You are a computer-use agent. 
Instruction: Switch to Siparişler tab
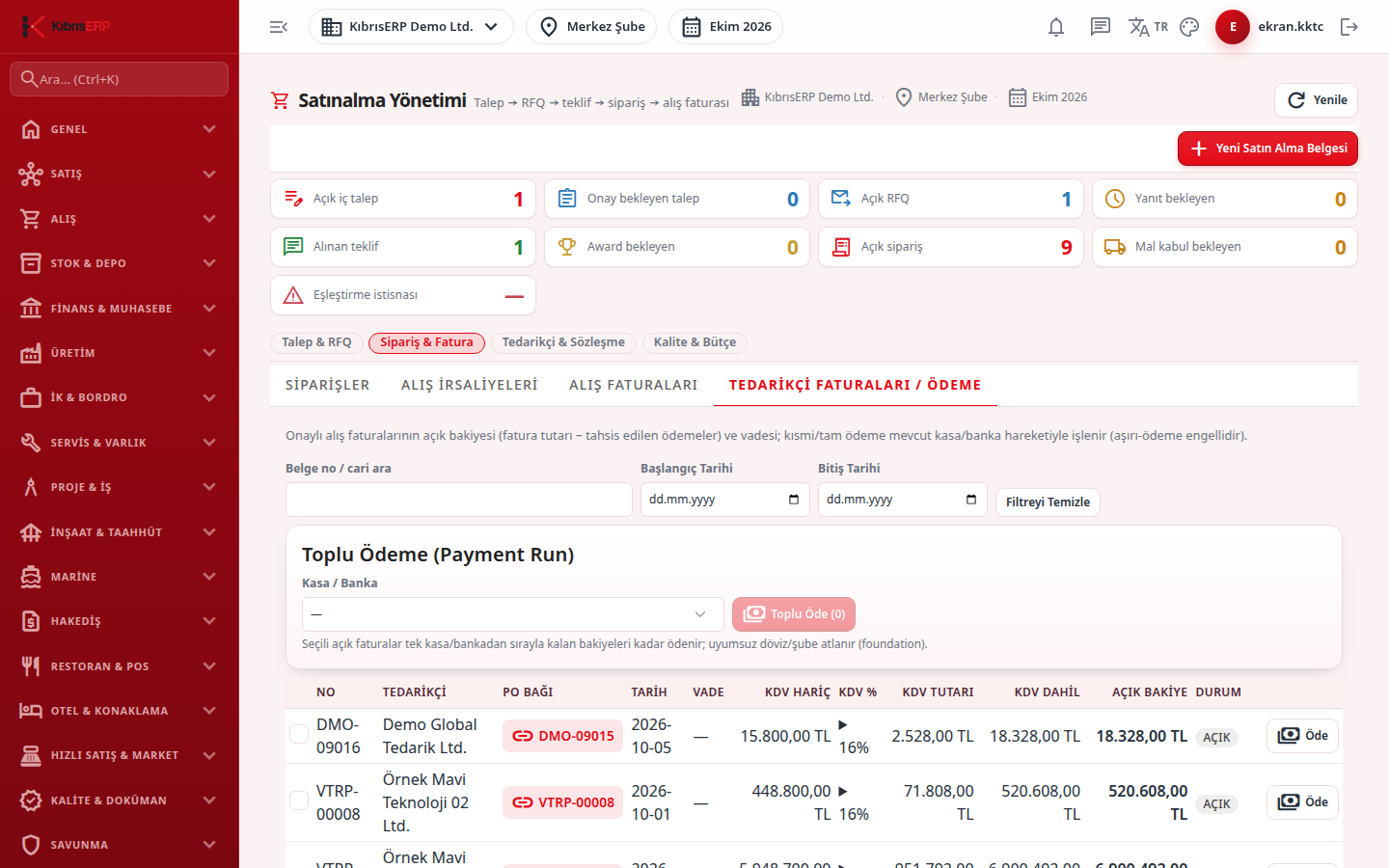point(328,385)
